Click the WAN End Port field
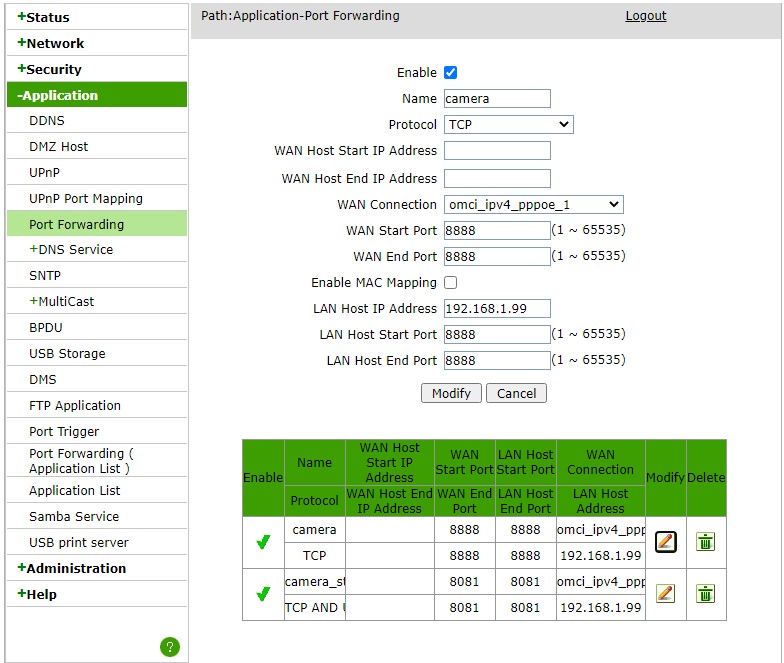Image resolution: width=784 pixels, height=663 pixels. tap(498, 256)
